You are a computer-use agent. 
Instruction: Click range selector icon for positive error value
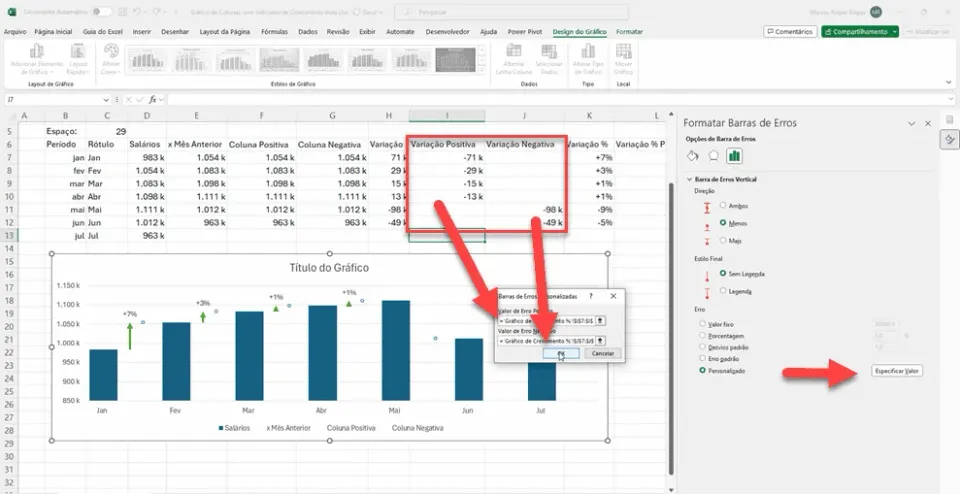tap(601, 320)
